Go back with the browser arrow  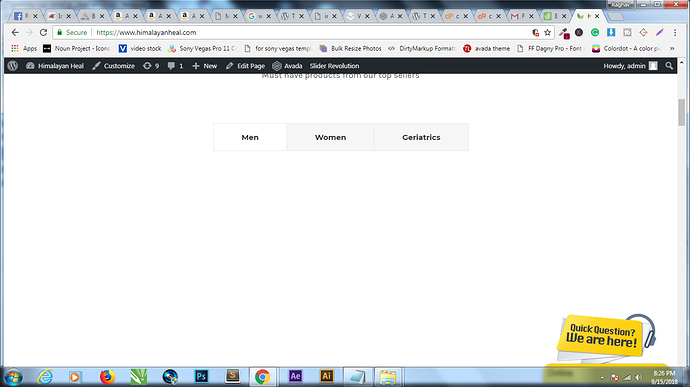[x=15, y=33]
